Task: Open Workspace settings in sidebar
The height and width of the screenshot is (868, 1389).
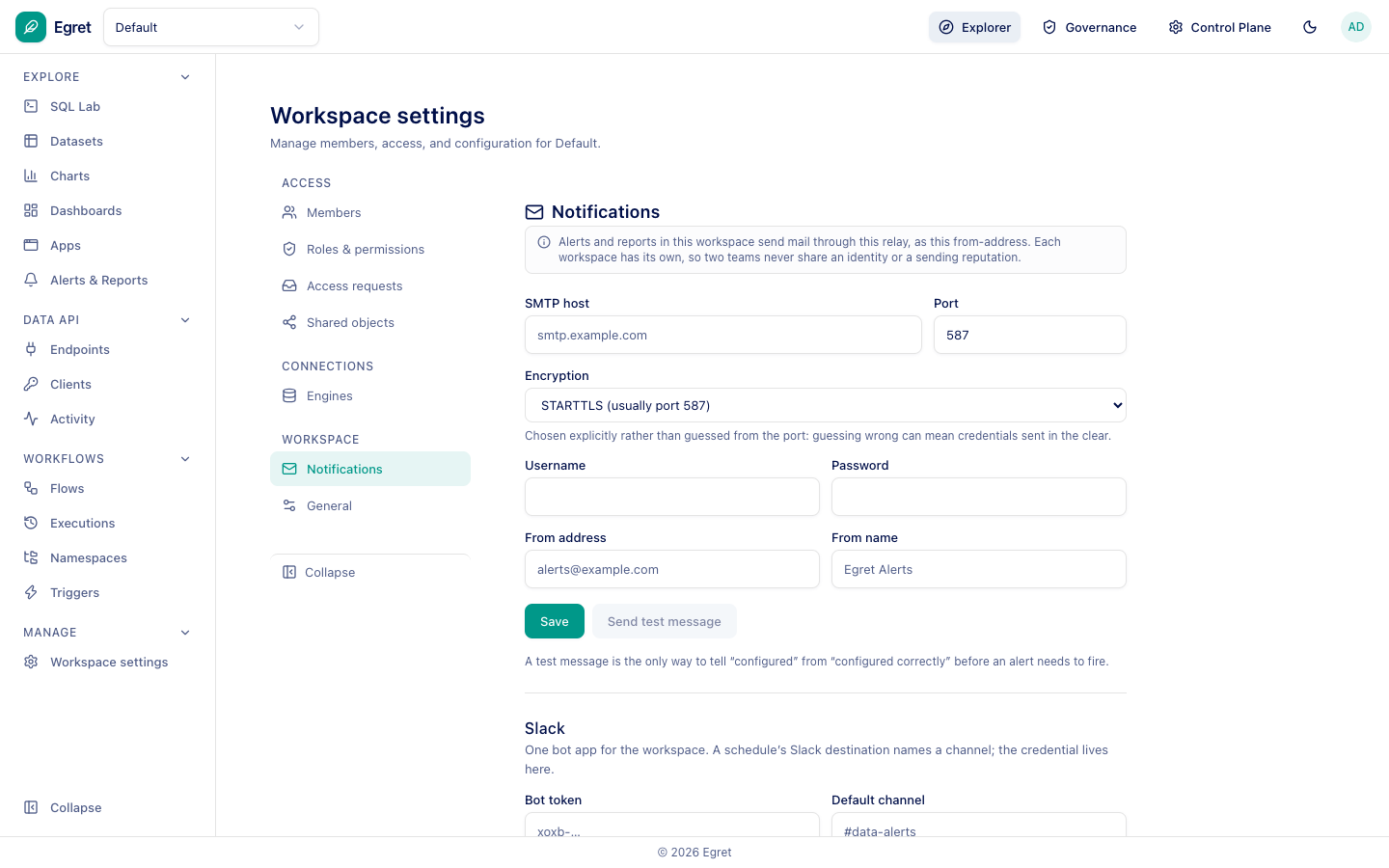Action: tap(108, 662)
